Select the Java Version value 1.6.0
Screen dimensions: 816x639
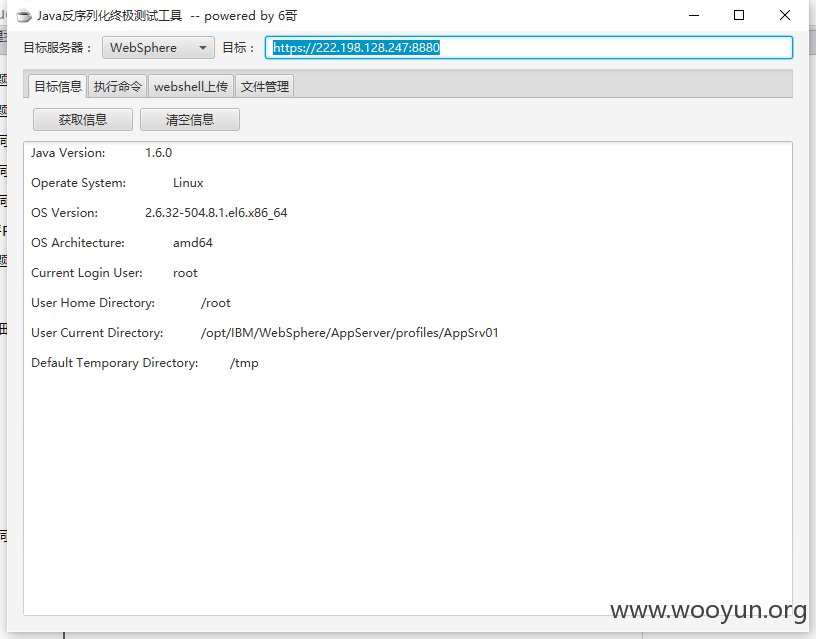click(x=158, y=153)
